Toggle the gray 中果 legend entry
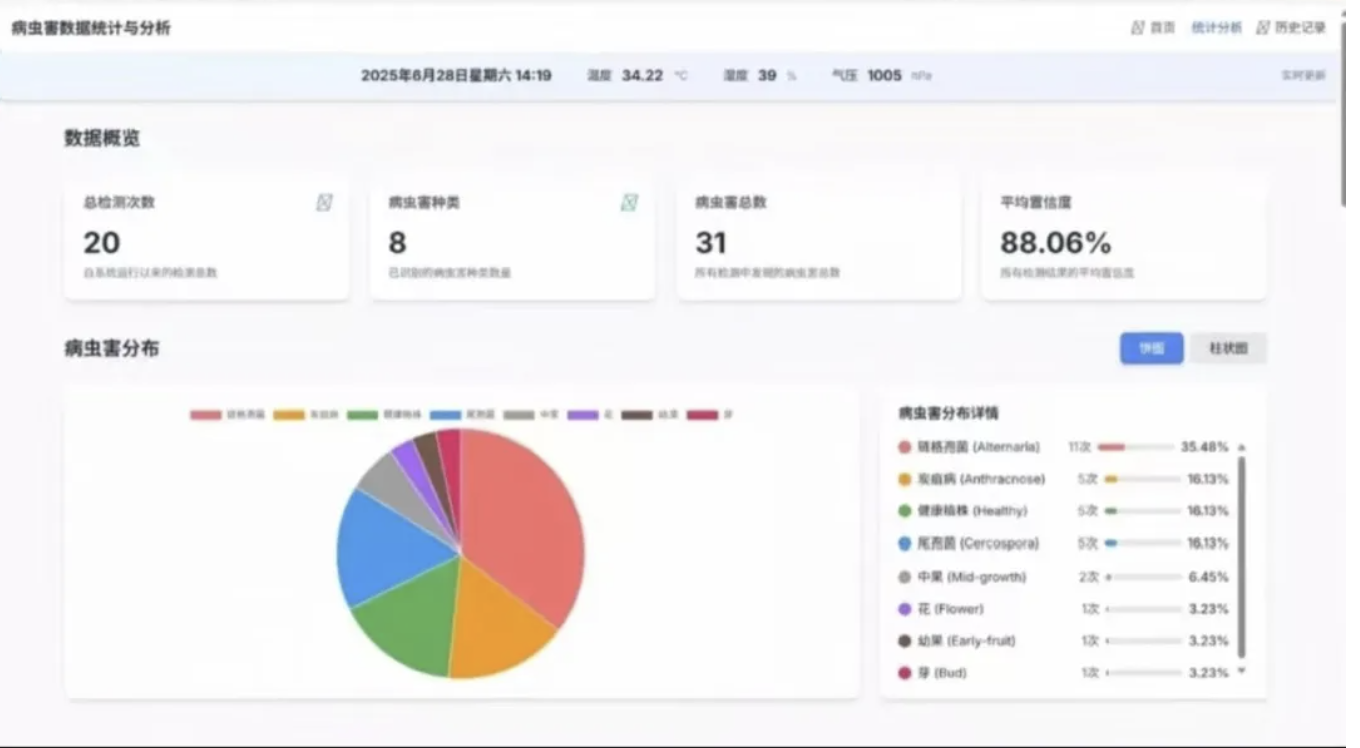The width and height of the screenshot is (1360, 748). (x=532, y=414)
